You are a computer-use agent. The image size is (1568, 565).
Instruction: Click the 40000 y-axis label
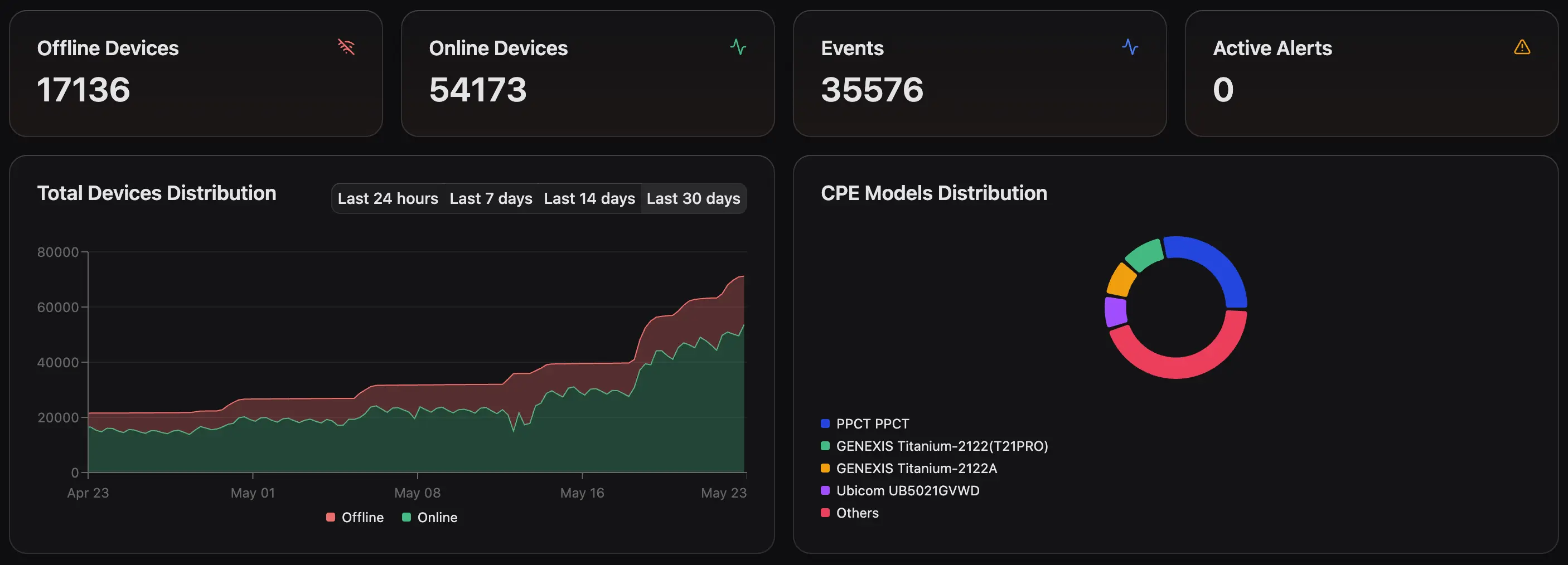[x=58, y=363]
